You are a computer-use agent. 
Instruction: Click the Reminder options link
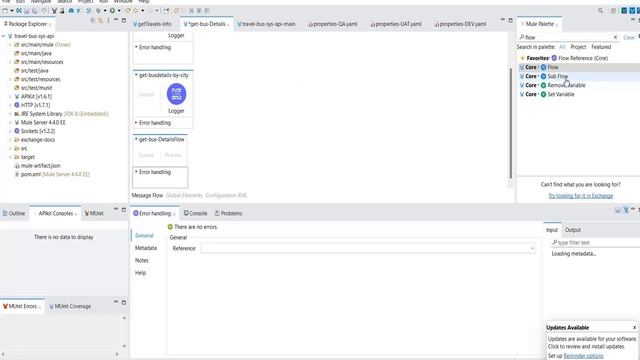pos(583,356)
